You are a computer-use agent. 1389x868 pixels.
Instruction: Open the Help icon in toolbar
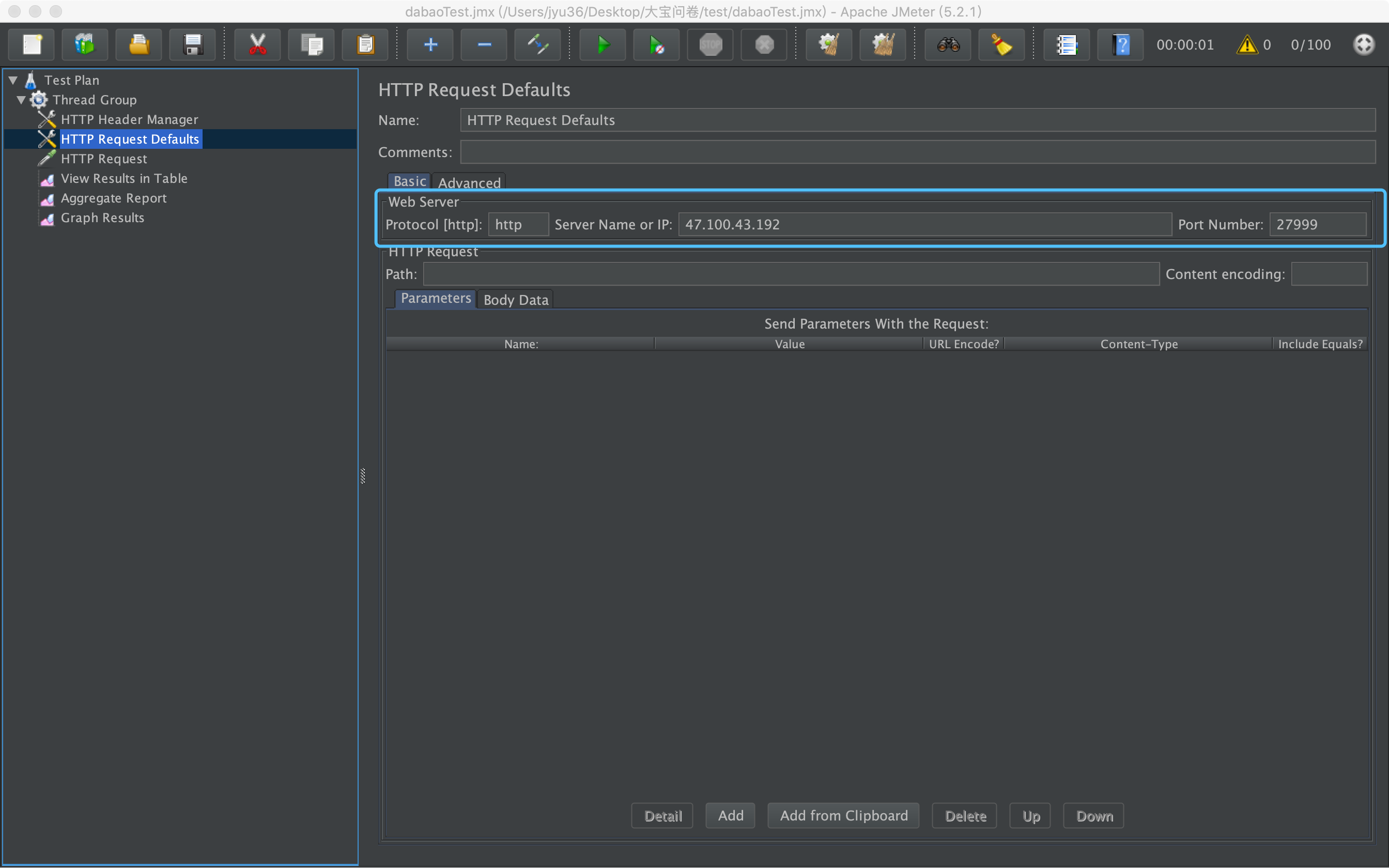tap(1121, 45)
